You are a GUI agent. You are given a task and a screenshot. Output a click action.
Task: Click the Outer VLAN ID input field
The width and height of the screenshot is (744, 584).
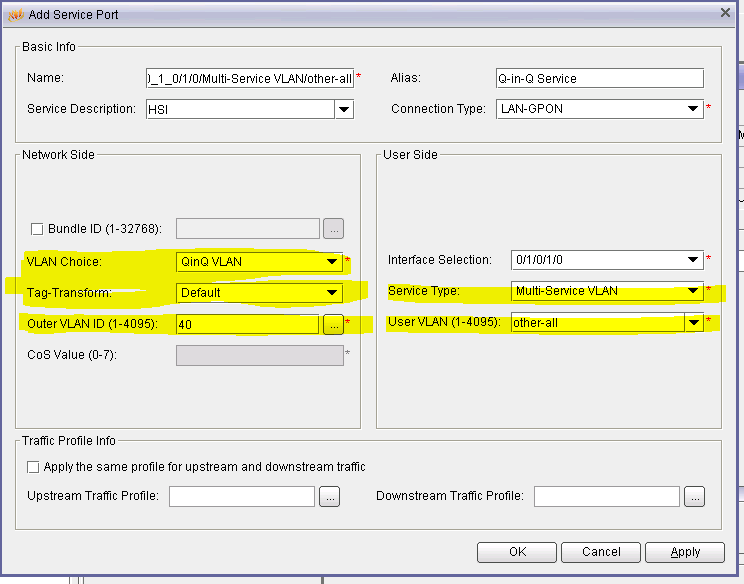tap(247, 324)
